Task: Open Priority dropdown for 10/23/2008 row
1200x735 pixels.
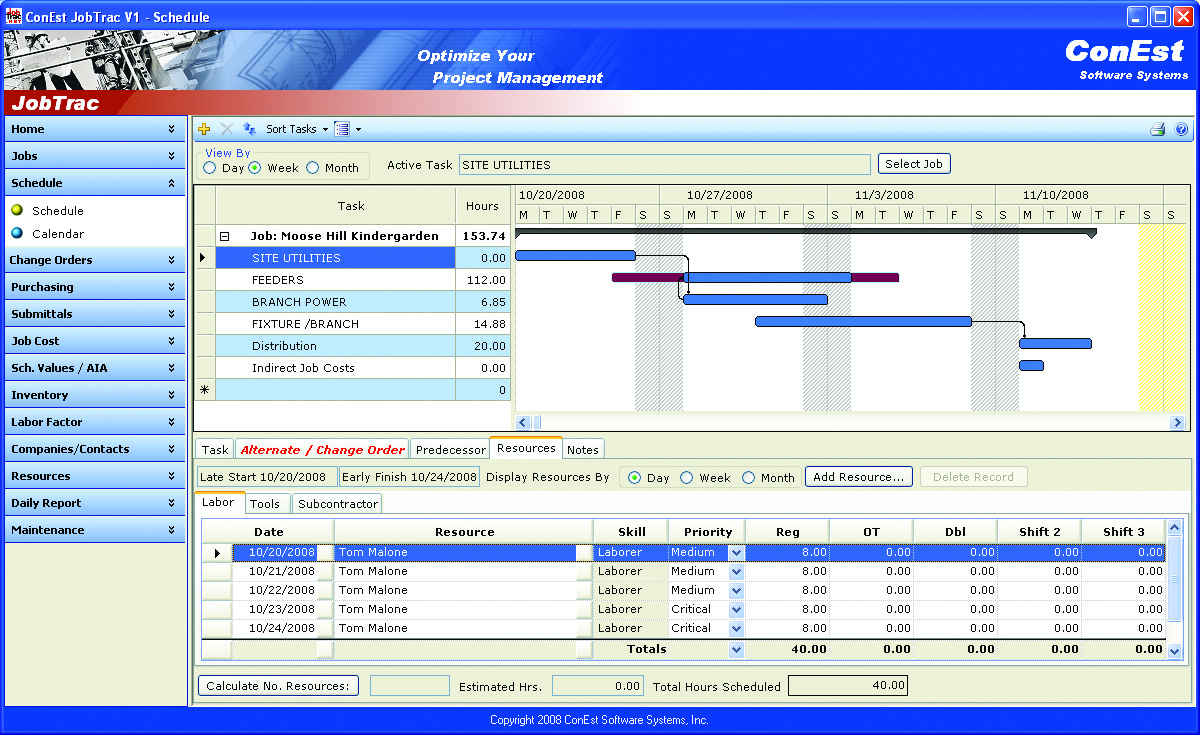Action: pyautogui.click(x=737, y=610)
